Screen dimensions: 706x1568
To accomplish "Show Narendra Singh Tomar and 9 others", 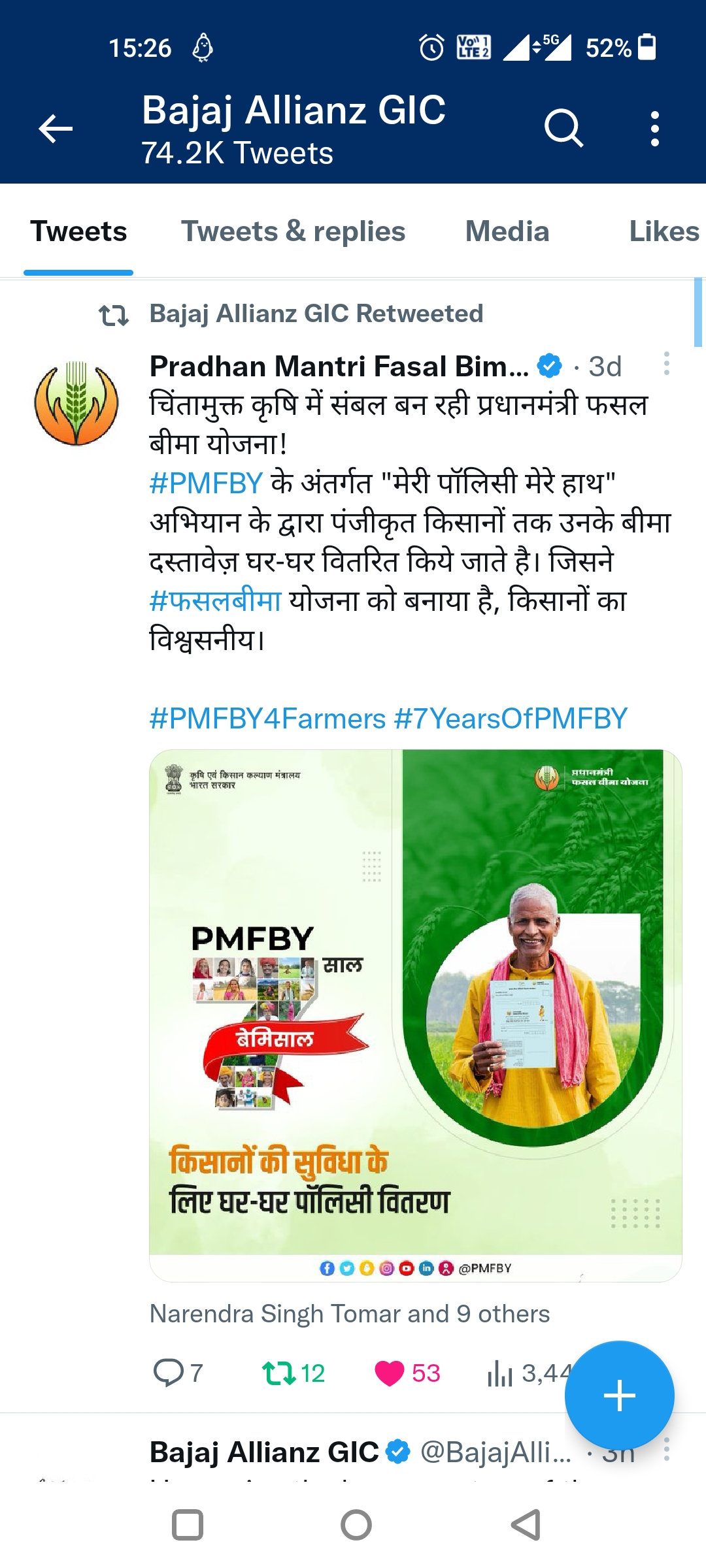I will 350,1314.
